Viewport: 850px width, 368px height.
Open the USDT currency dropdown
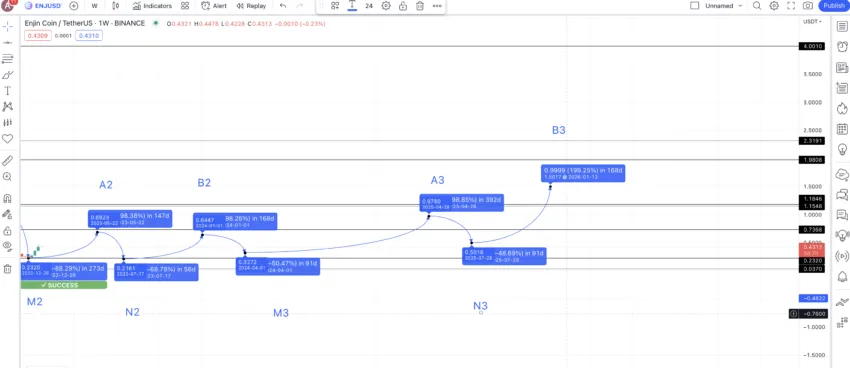click(x=812, y=22)
